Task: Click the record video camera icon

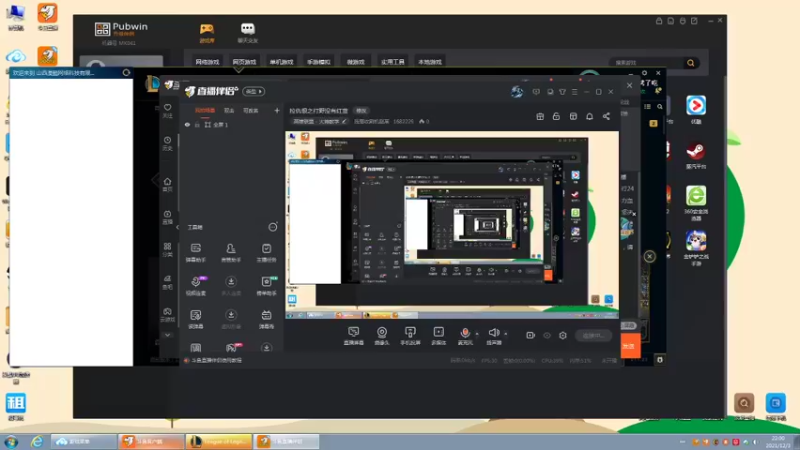Action: [x=531, y=335]
